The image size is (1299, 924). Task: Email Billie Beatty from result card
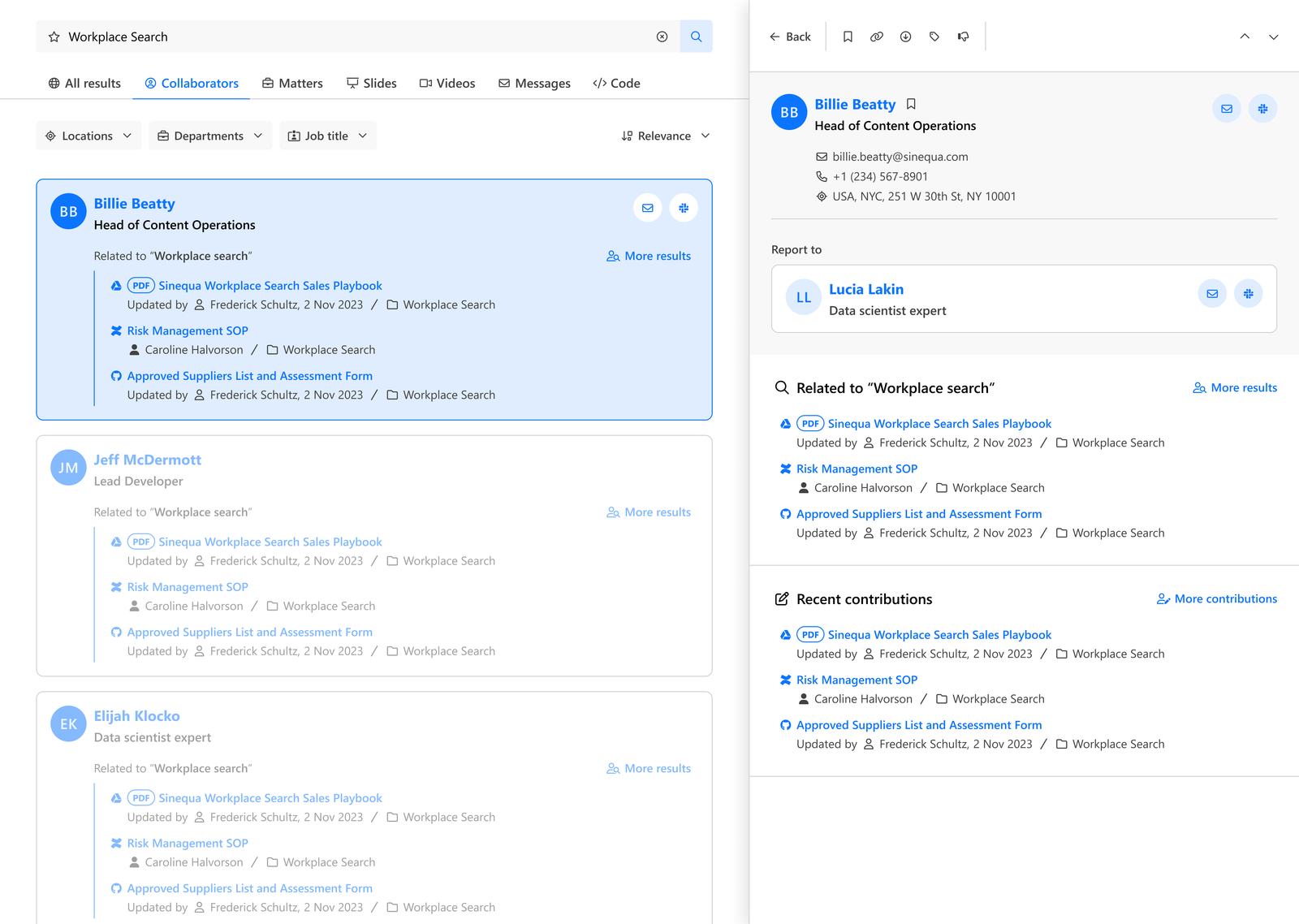click(x=648, y=208)
